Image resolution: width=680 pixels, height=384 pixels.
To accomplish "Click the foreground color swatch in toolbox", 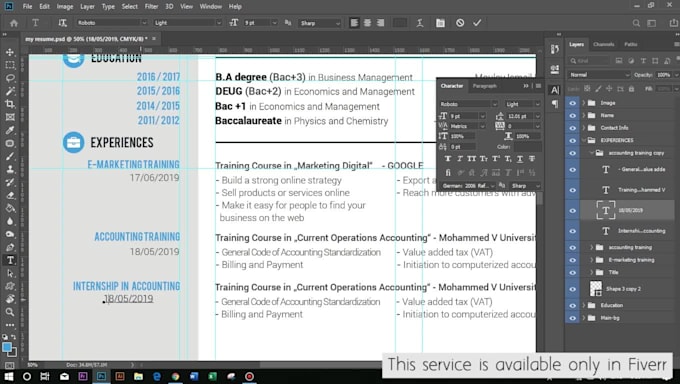I will 7,347.
